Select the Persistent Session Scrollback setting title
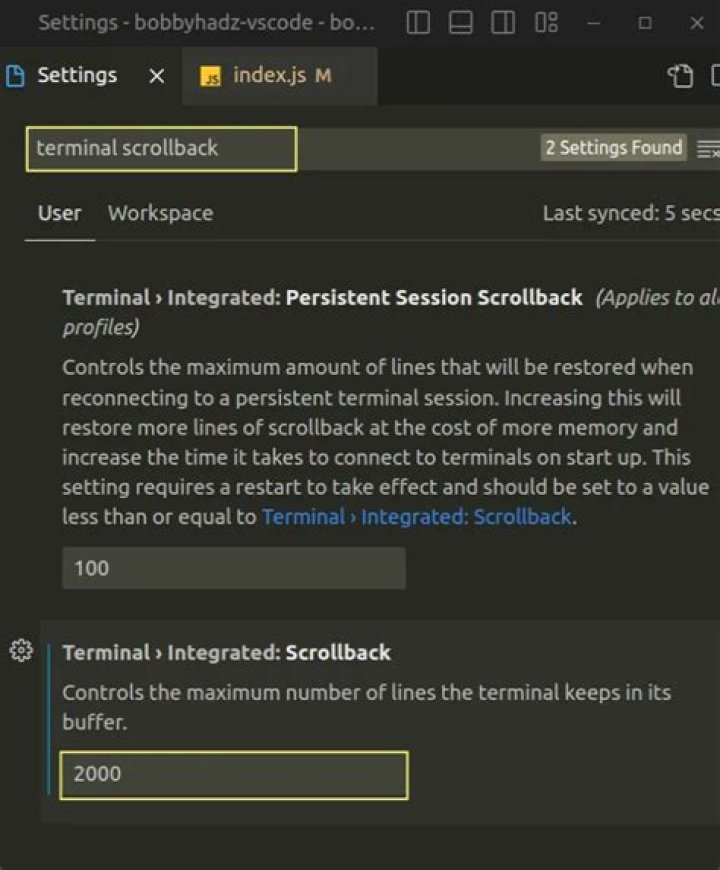720x870 pixels. (322, 298)
